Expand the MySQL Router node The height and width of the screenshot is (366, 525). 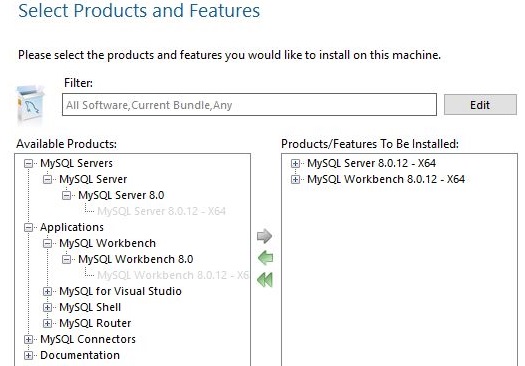tap(48, 323)
